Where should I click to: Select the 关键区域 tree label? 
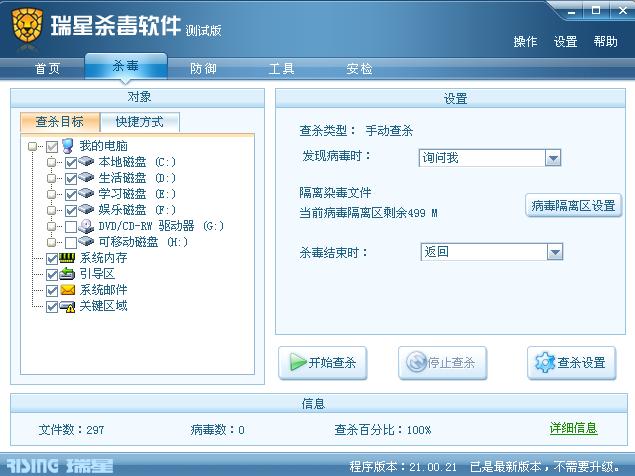pyautogui.click(x=104, y=306)
